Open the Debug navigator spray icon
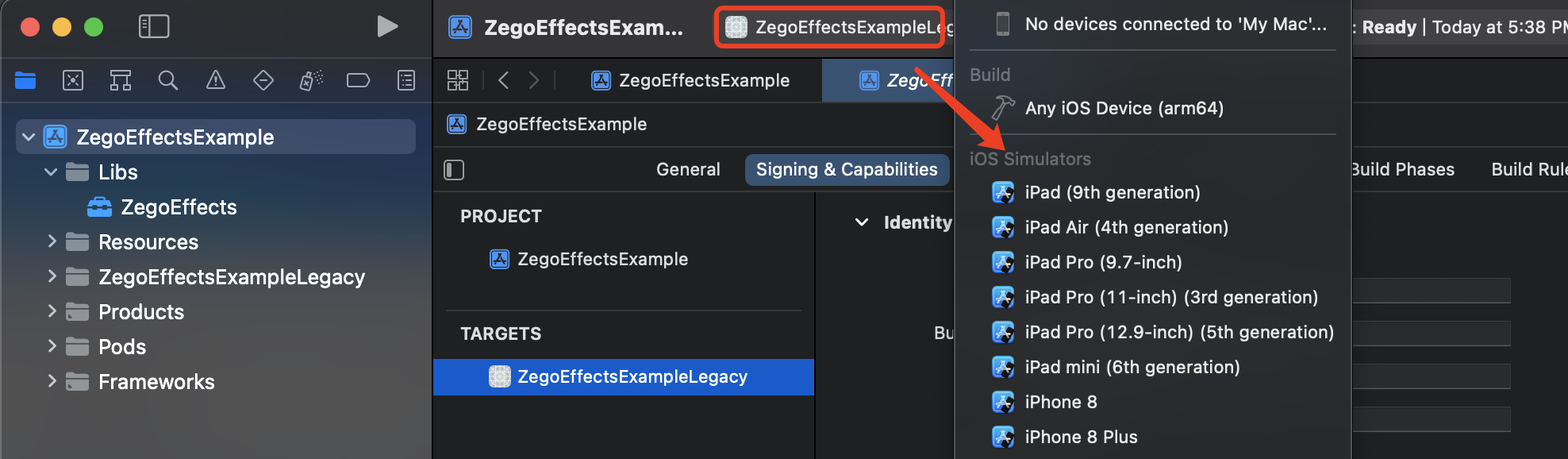The height and width of the screenshot is (459, 1568). 311,80
